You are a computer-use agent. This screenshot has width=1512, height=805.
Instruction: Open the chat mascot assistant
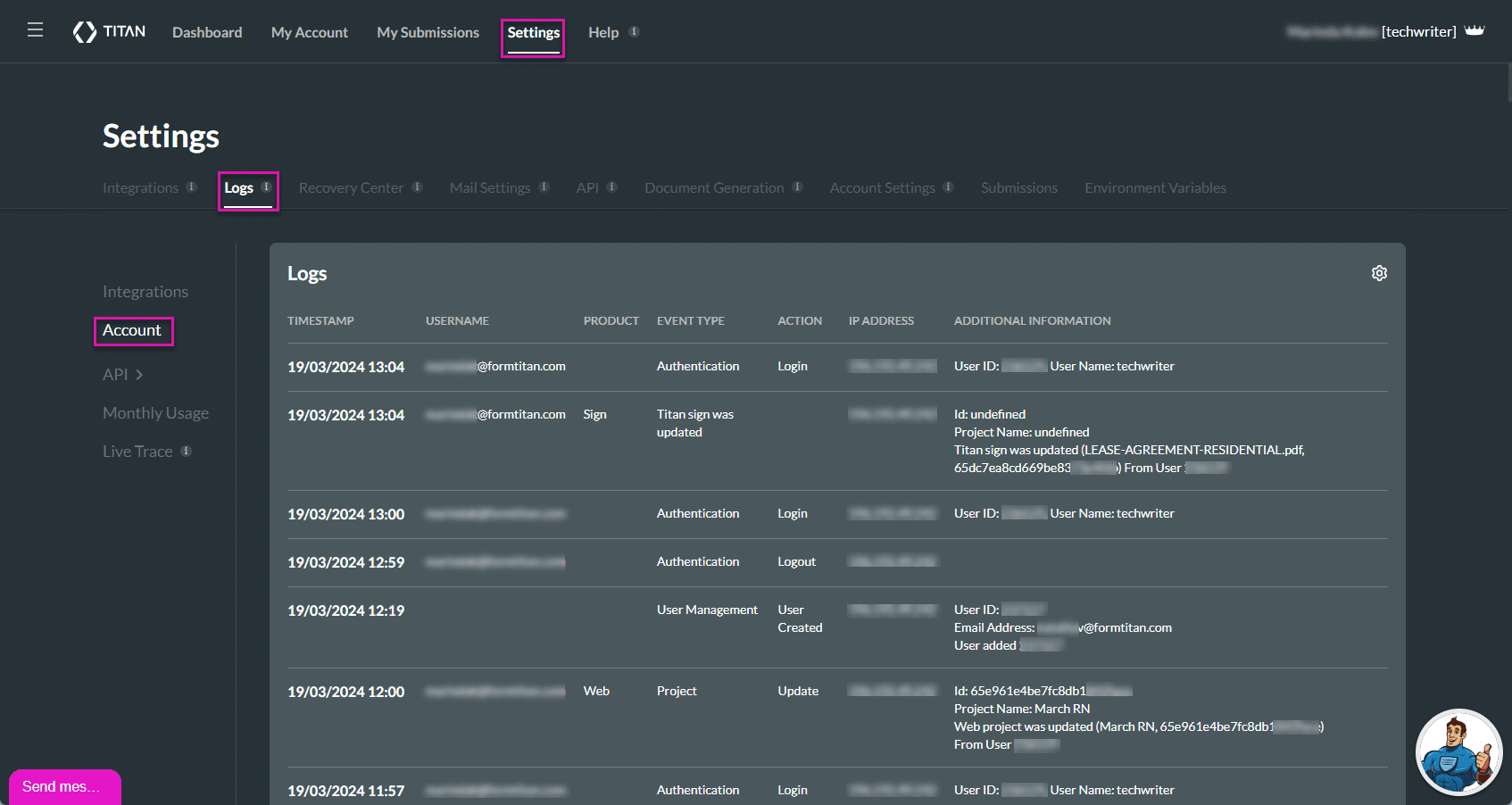point(1458,752)
